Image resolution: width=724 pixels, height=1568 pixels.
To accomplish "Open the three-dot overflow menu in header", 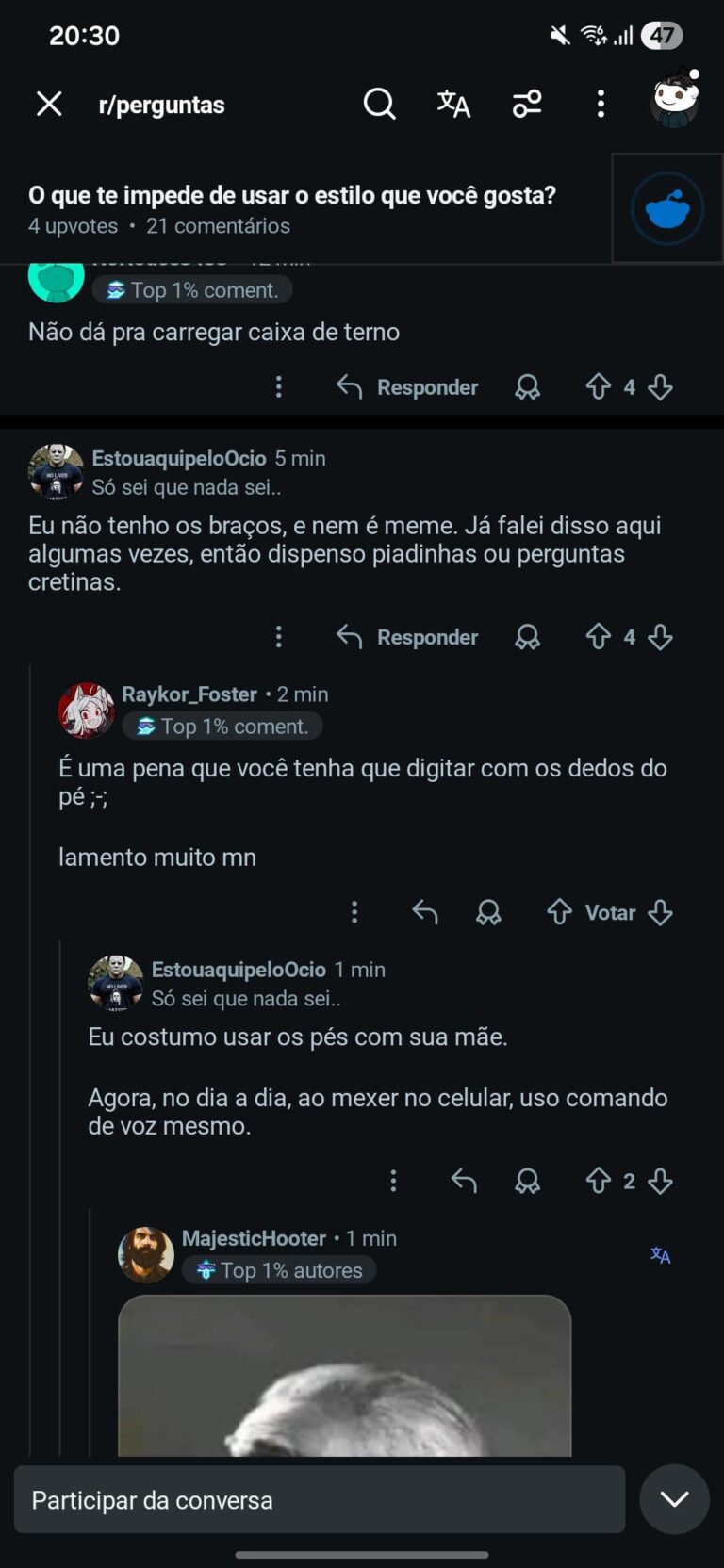I will pos(601,104).
